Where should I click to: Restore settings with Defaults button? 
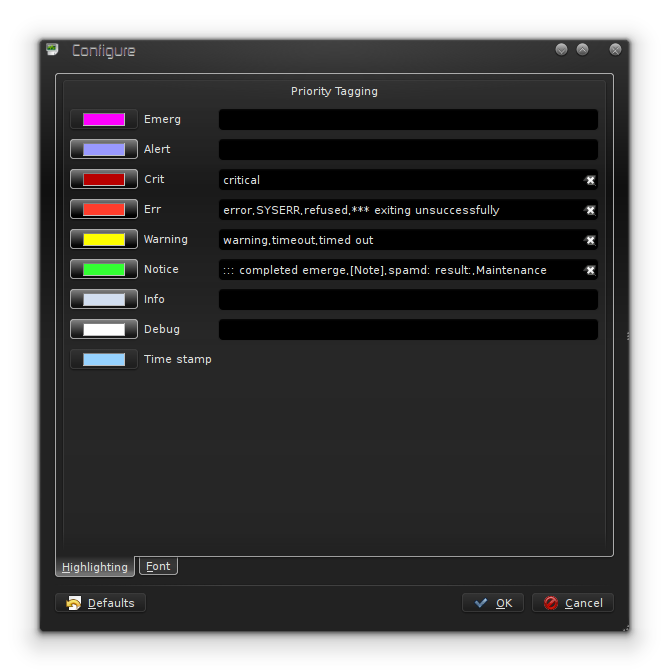(101, 603)
